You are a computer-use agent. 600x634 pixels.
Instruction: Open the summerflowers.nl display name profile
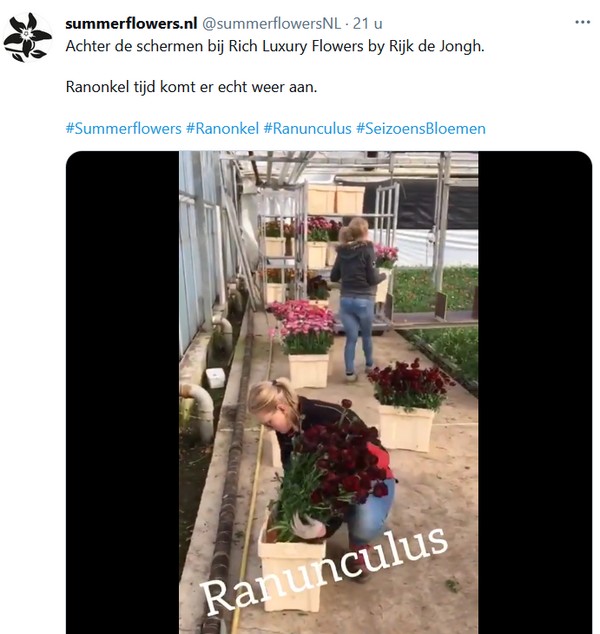131,23
